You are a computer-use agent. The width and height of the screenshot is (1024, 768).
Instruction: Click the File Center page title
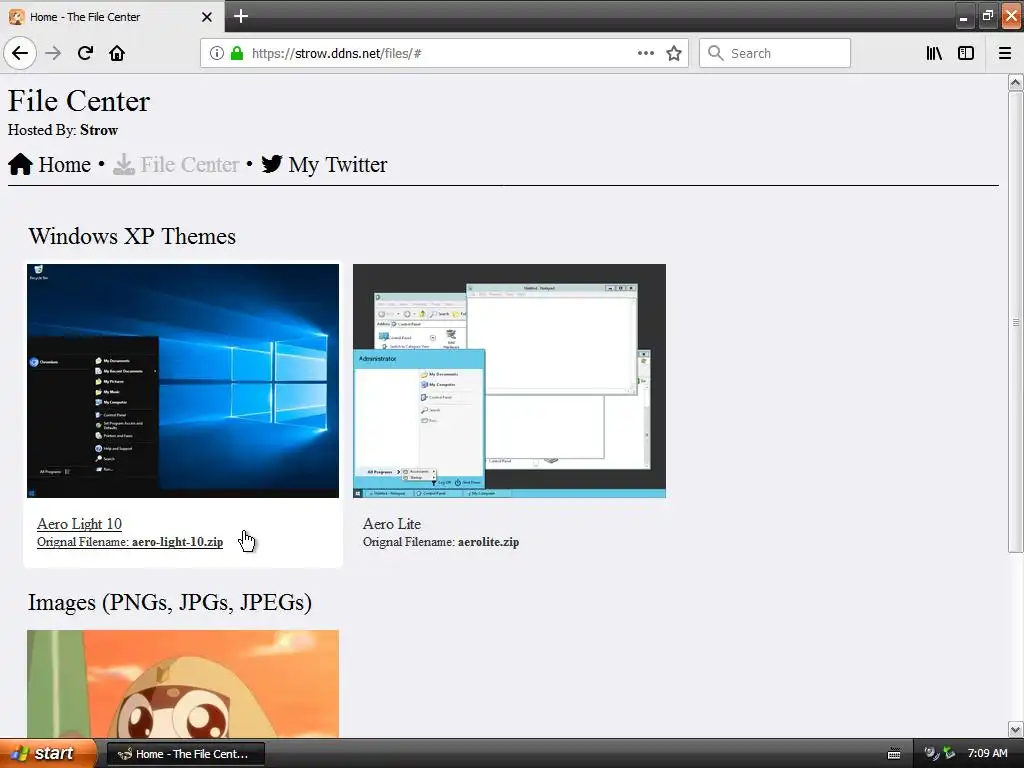[x=79, y=101]
